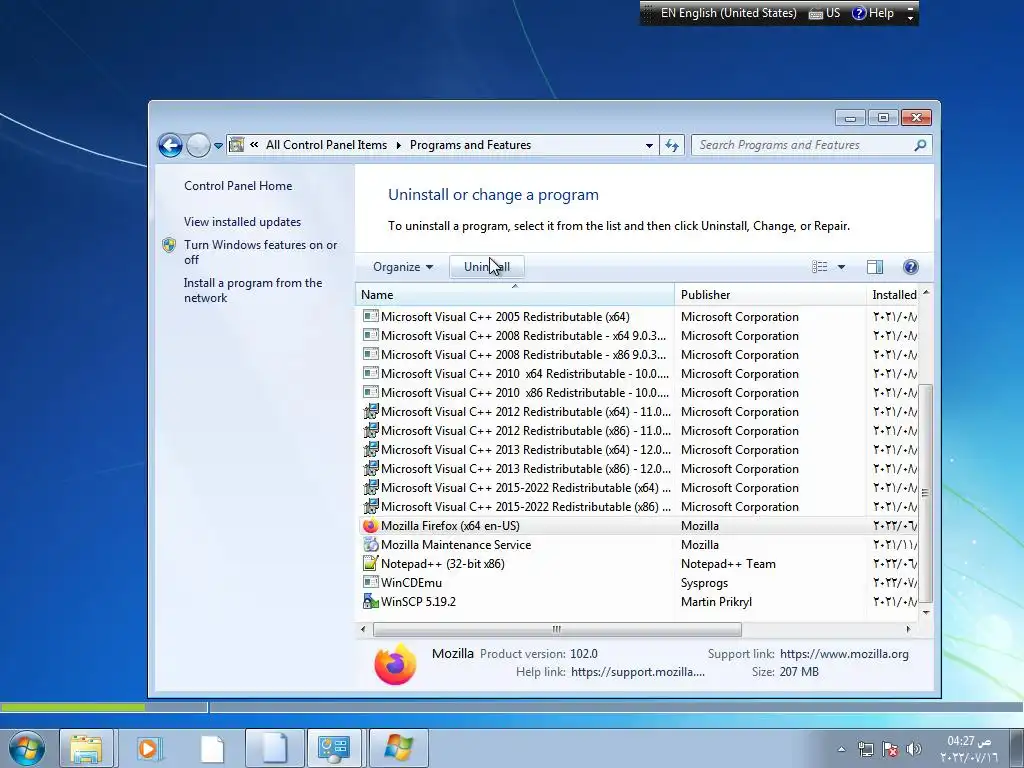Click the WinCDEmu program icon
The height and width of the screenshot is (768, 1024).
[x=370, y=582]
